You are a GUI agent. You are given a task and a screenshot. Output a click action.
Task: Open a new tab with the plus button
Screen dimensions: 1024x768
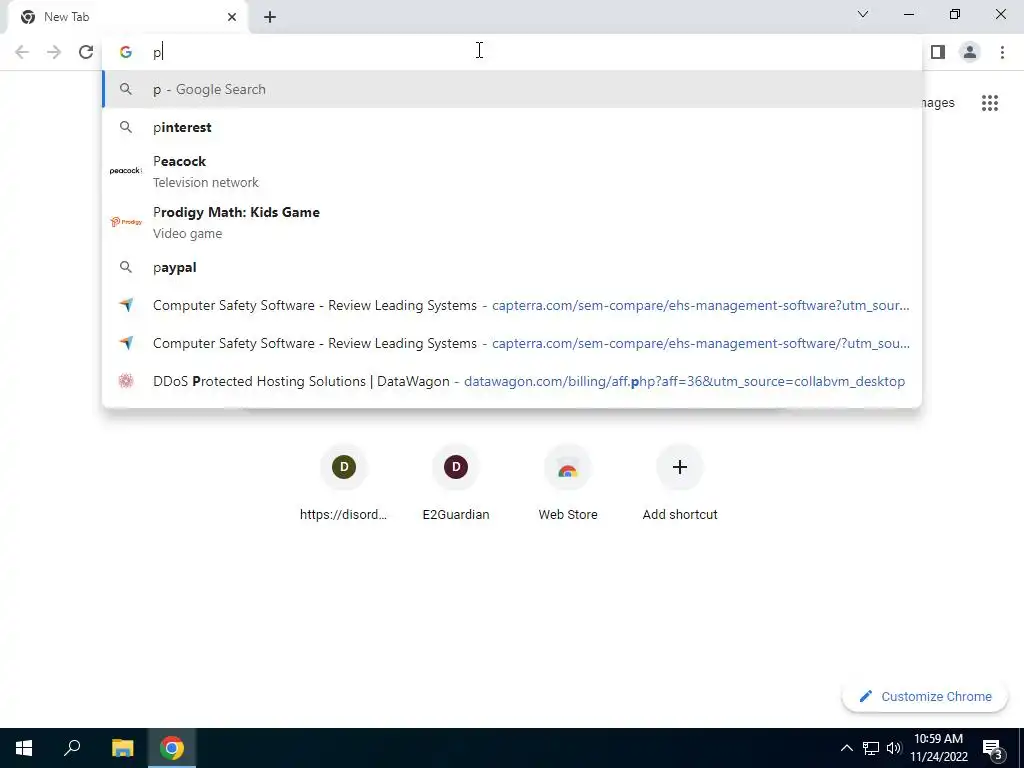pyautogui.click(x=270, y=17)
